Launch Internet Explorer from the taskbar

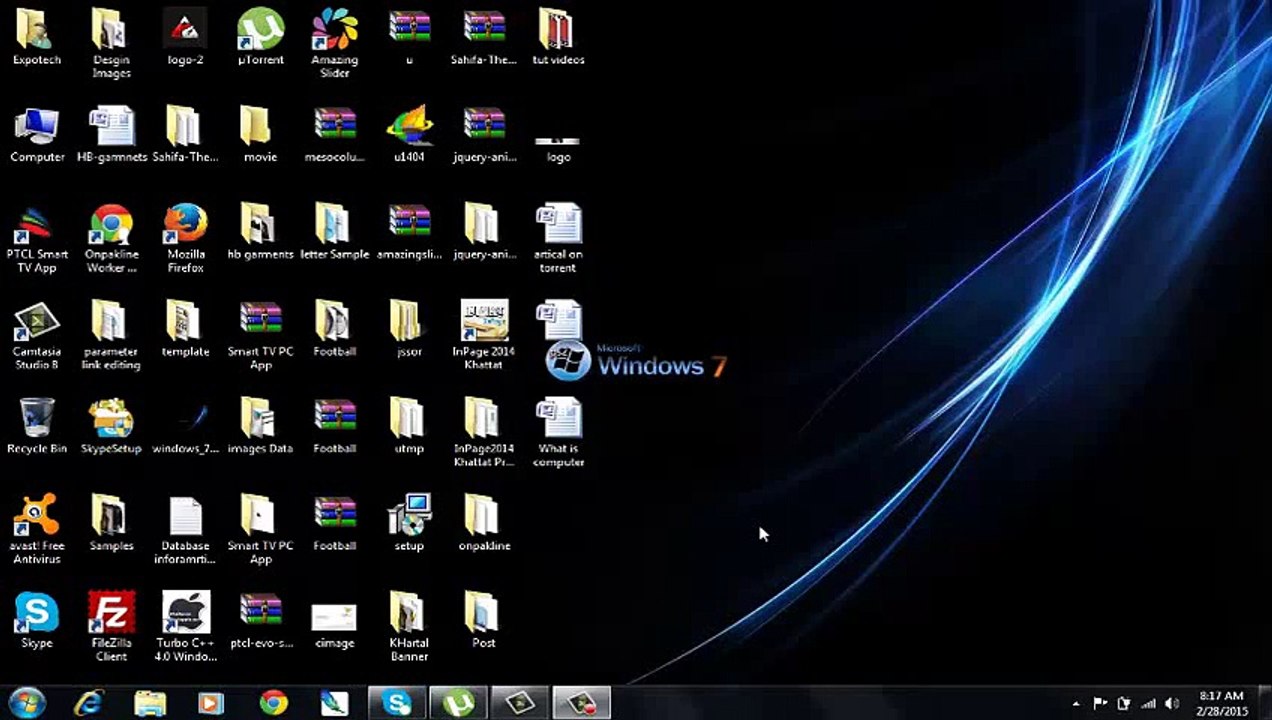pos(89,703)
